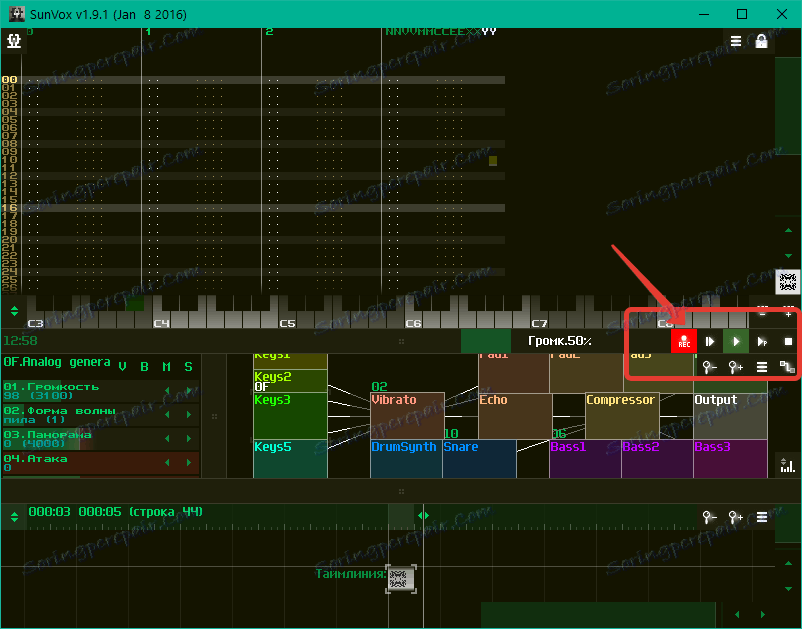
Task: Select the Vibrato module
Action: 407,416
